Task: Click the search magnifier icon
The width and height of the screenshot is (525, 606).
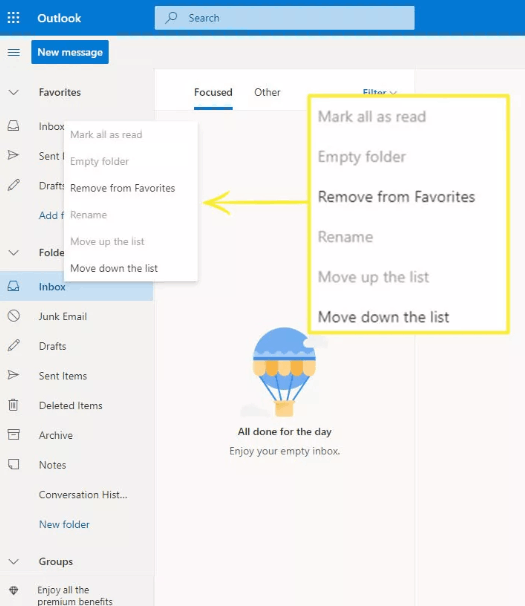Action: [x=171, y=18]
